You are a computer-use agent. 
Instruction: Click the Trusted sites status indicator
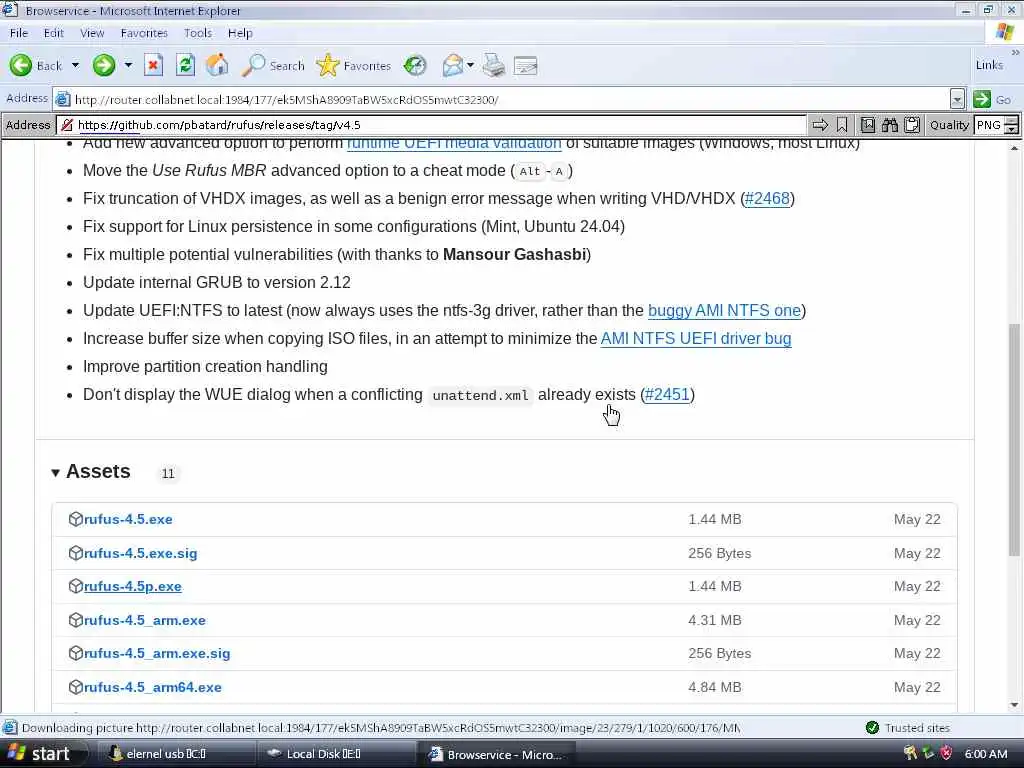(x=908, y=728)
